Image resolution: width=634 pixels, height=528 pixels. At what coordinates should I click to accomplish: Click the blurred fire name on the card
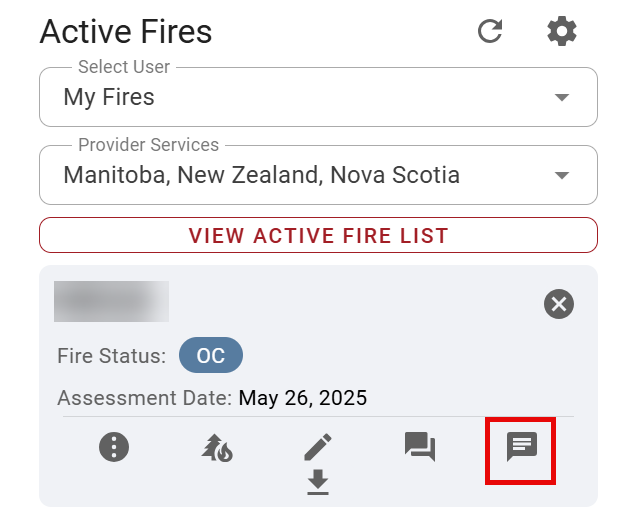111,301
